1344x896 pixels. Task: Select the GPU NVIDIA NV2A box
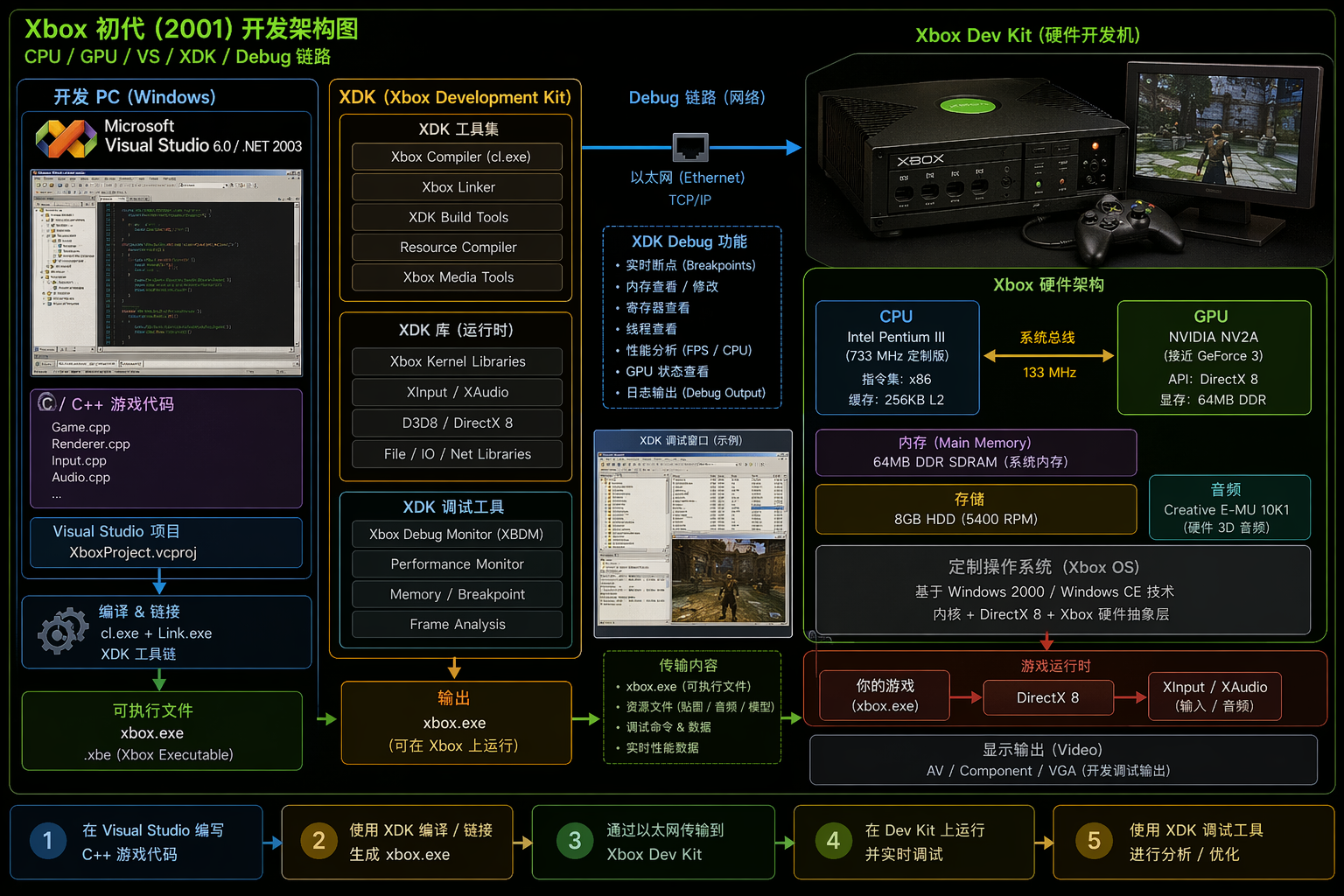[1214, 358]
